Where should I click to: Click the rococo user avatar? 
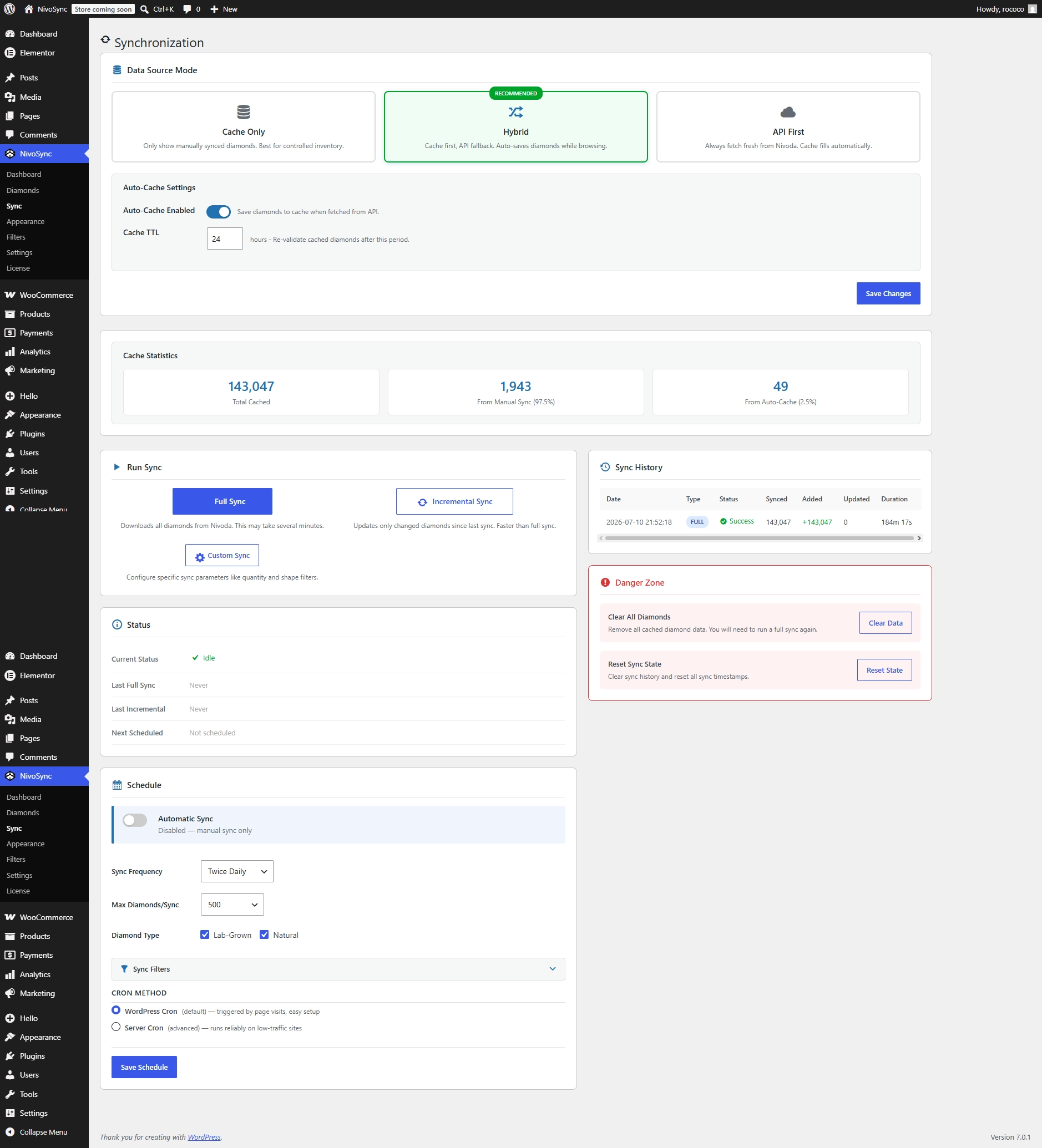pos(1033,9)
